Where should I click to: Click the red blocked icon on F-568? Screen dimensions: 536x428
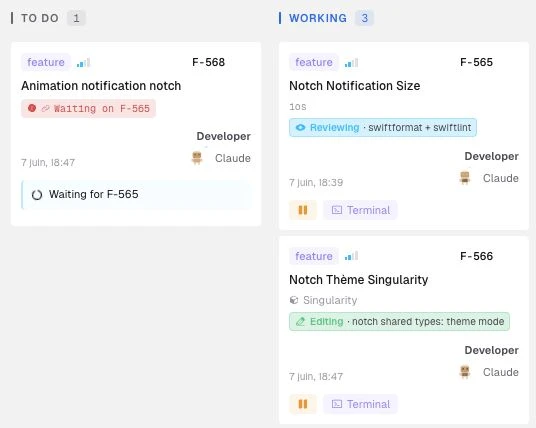point(32,108)
